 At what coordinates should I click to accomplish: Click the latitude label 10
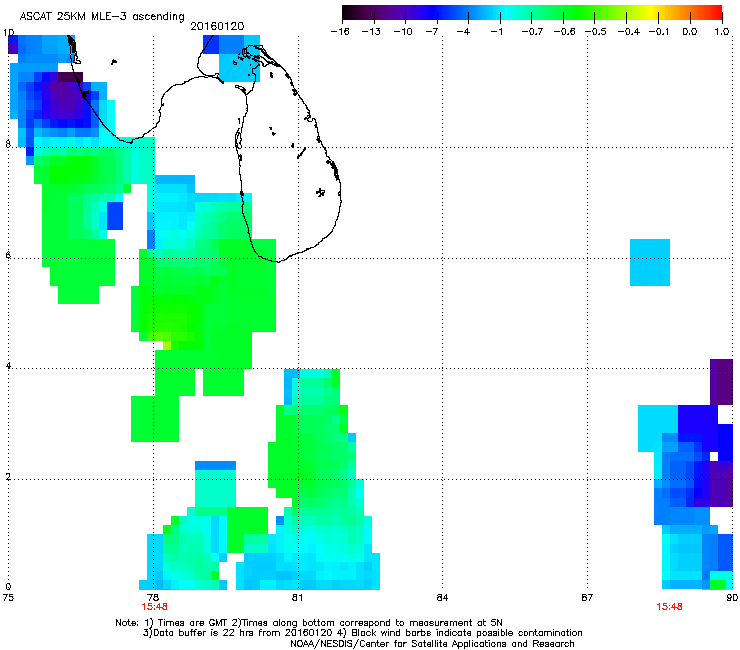tap(8, 33)
